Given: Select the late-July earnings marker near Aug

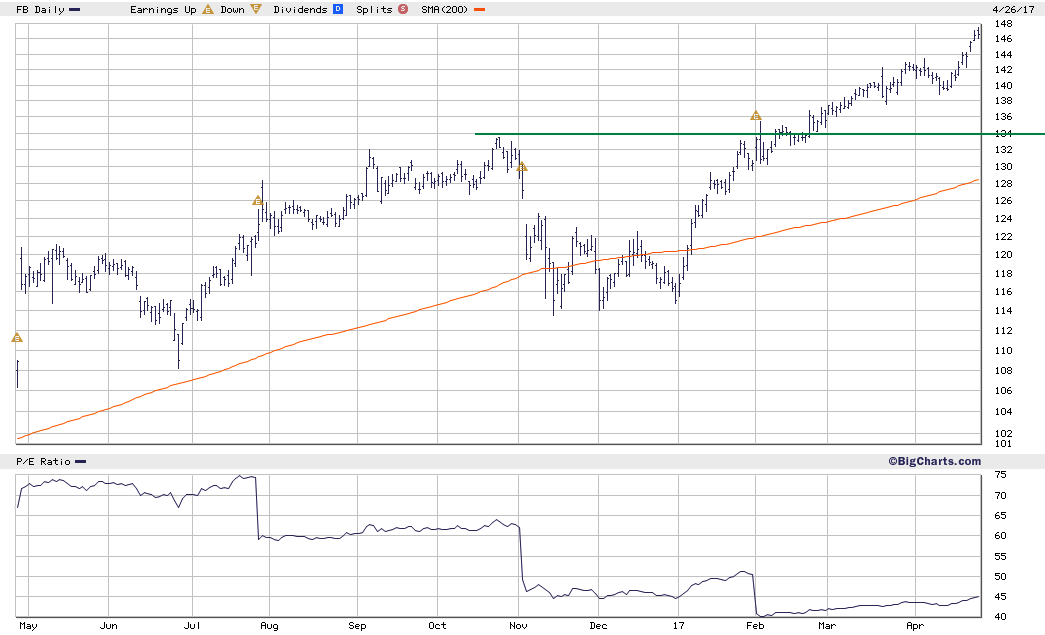Looking at the screenshot, I should 258,201.
